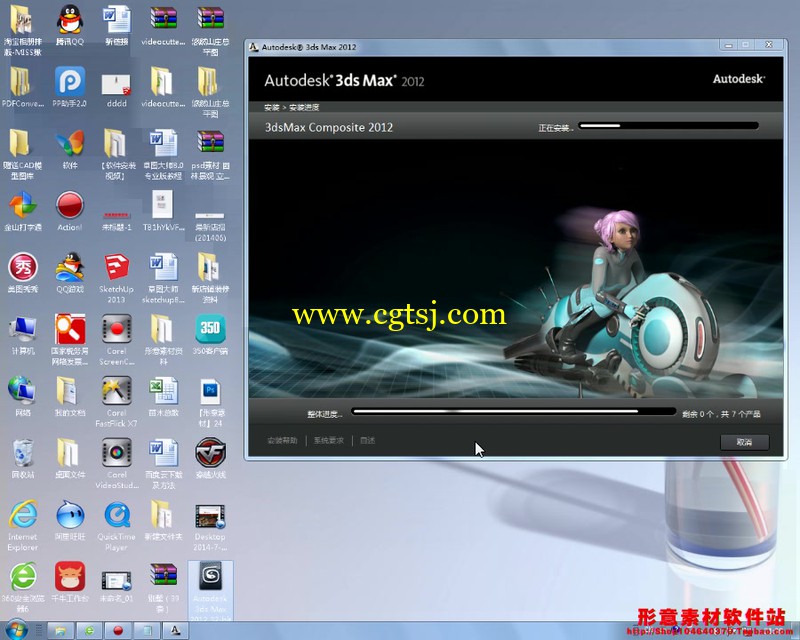Open the 国家税务局网络发票 desktop icon
Screen dimensions: 800x640
tap(69, 339)
